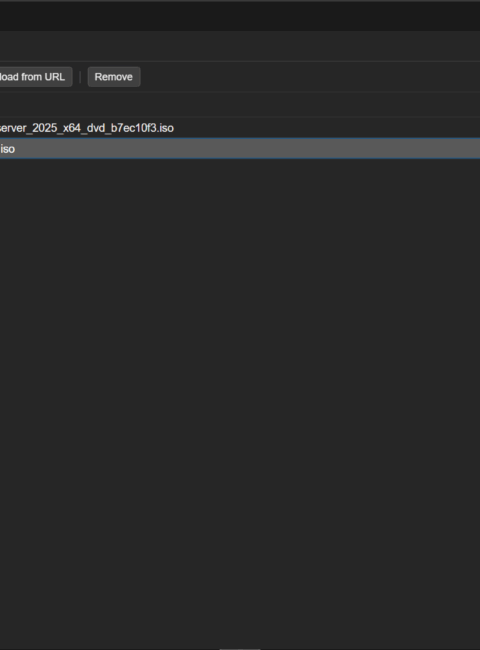Click the partially visible 'load from URL' button
Viewport: 480px width, 650px height.
36,77
